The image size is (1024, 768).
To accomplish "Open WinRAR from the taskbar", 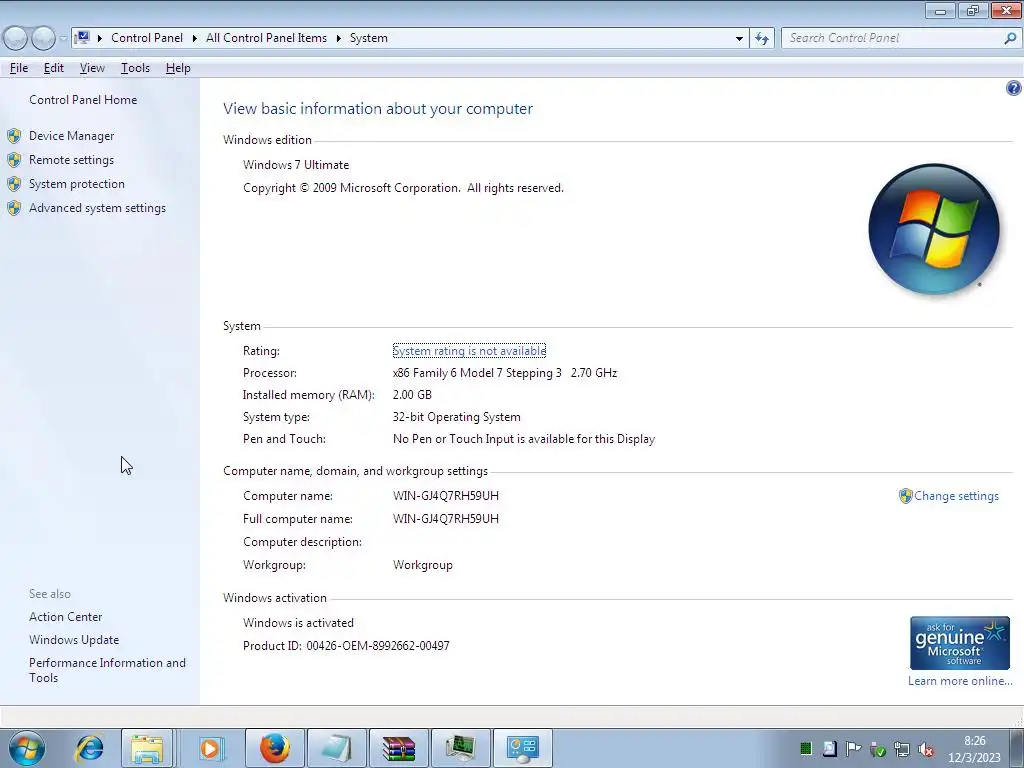I will [x=399, y=748].
